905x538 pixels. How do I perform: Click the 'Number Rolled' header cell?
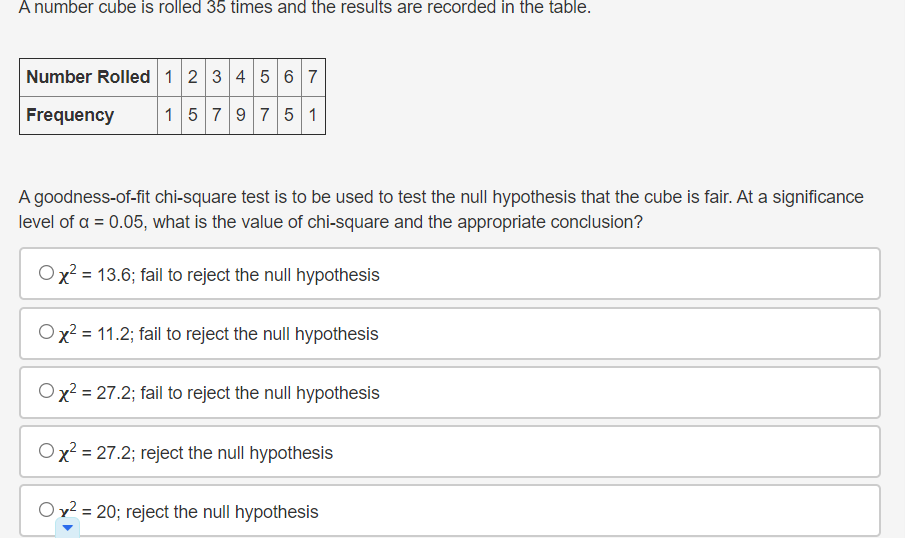[x=88, y=77]
